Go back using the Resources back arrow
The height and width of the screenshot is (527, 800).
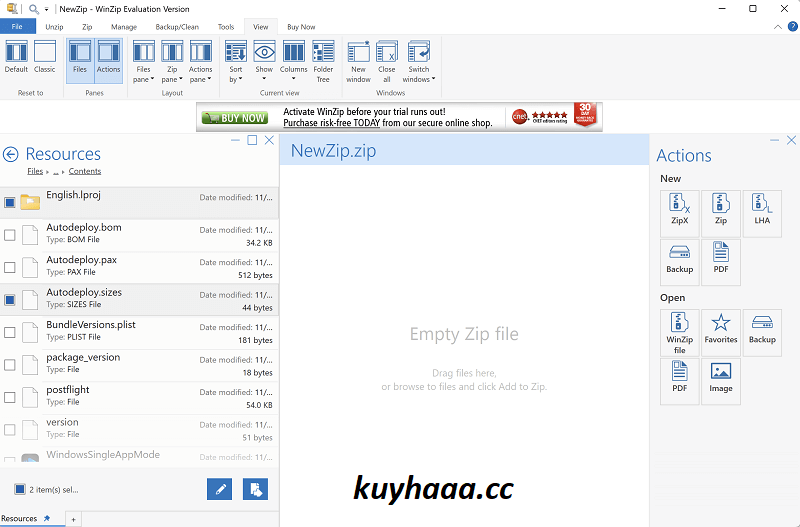tap(11, 154)
